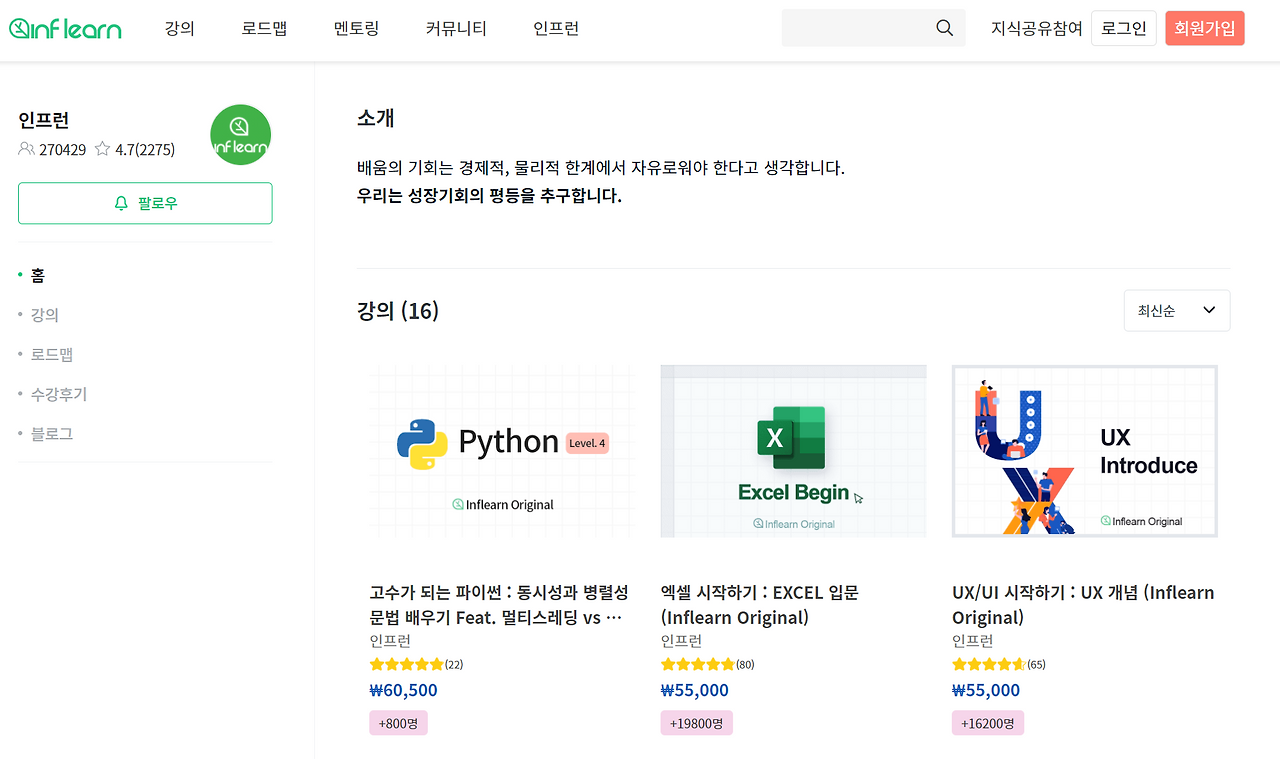Switch to the 수강후기 section in the sidebar
The image size is (1280, 759).
point(58,393)
